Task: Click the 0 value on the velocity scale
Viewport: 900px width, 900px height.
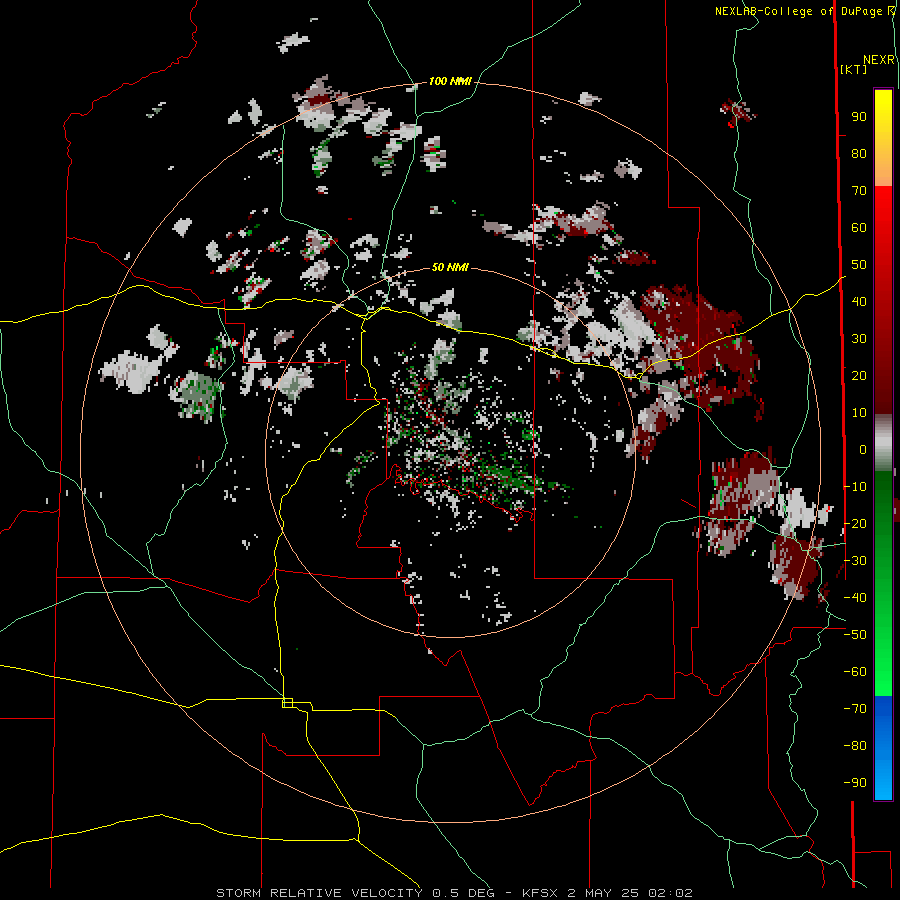Action: [x=863, y=450]
